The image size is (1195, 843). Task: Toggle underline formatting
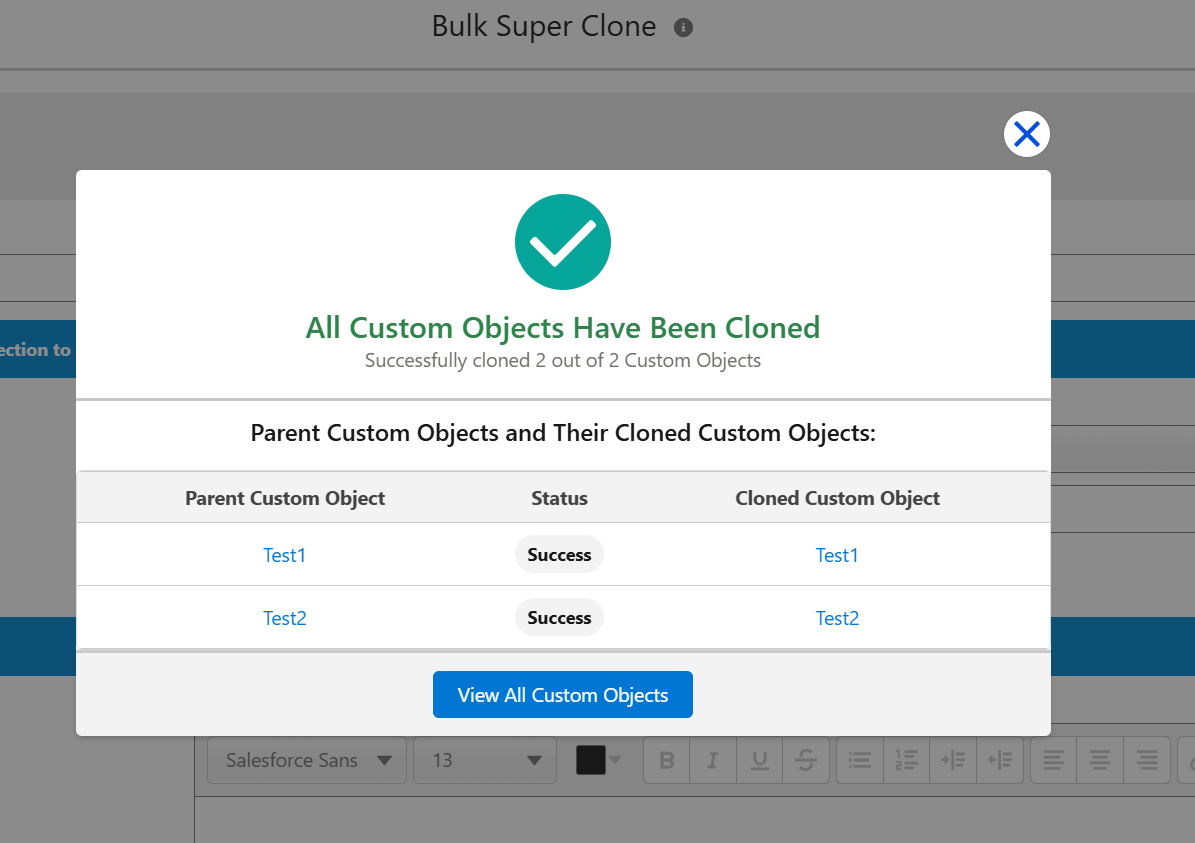point(759,760)
